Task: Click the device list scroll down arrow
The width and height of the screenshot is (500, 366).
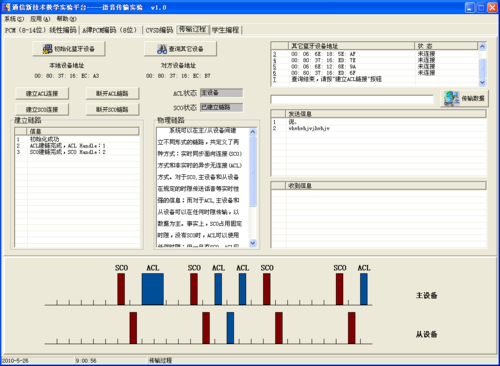Action: coord(482,82)
